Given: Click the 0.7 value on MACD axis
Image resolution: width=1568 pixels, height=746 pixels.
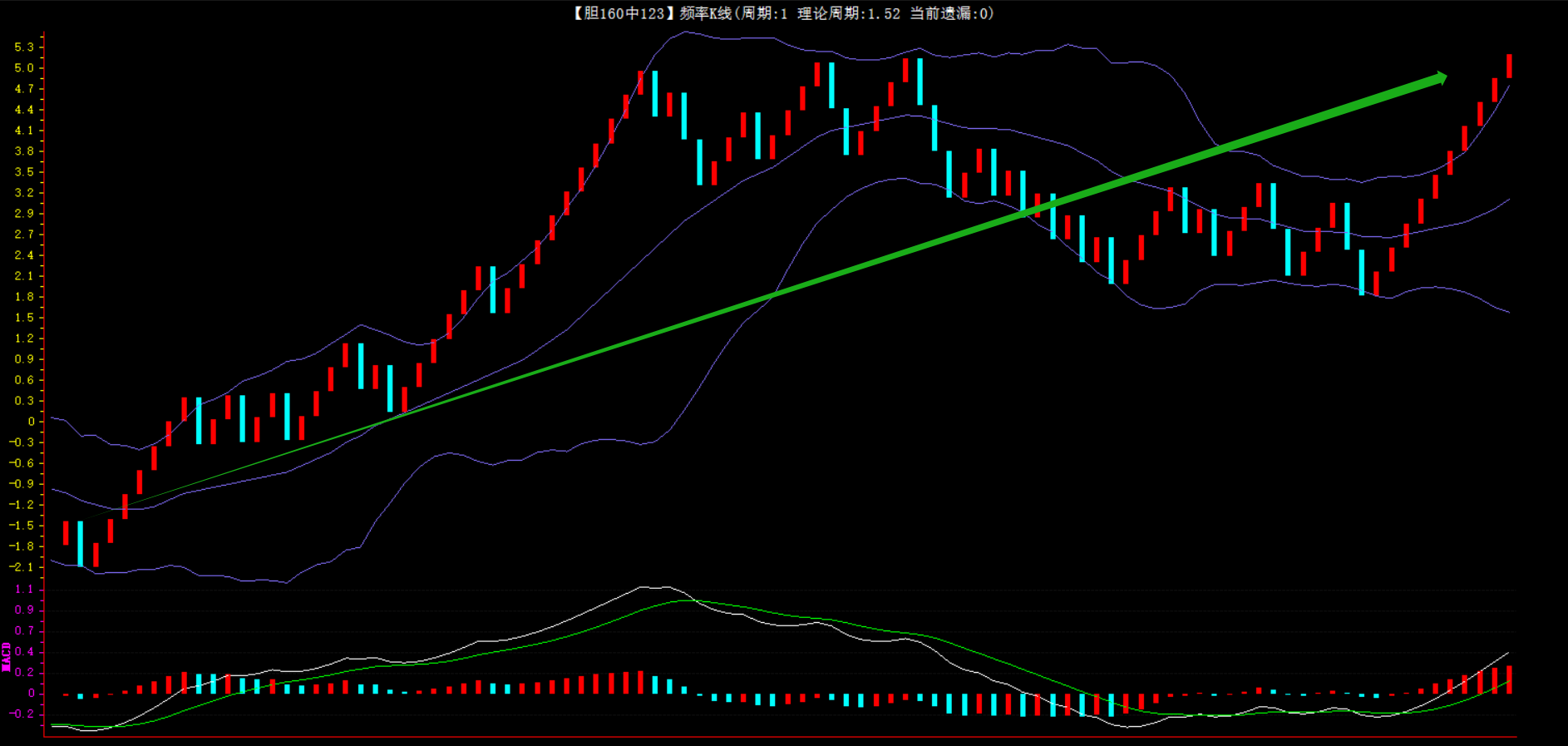Looking at the screenshot, I should point(24,630).
